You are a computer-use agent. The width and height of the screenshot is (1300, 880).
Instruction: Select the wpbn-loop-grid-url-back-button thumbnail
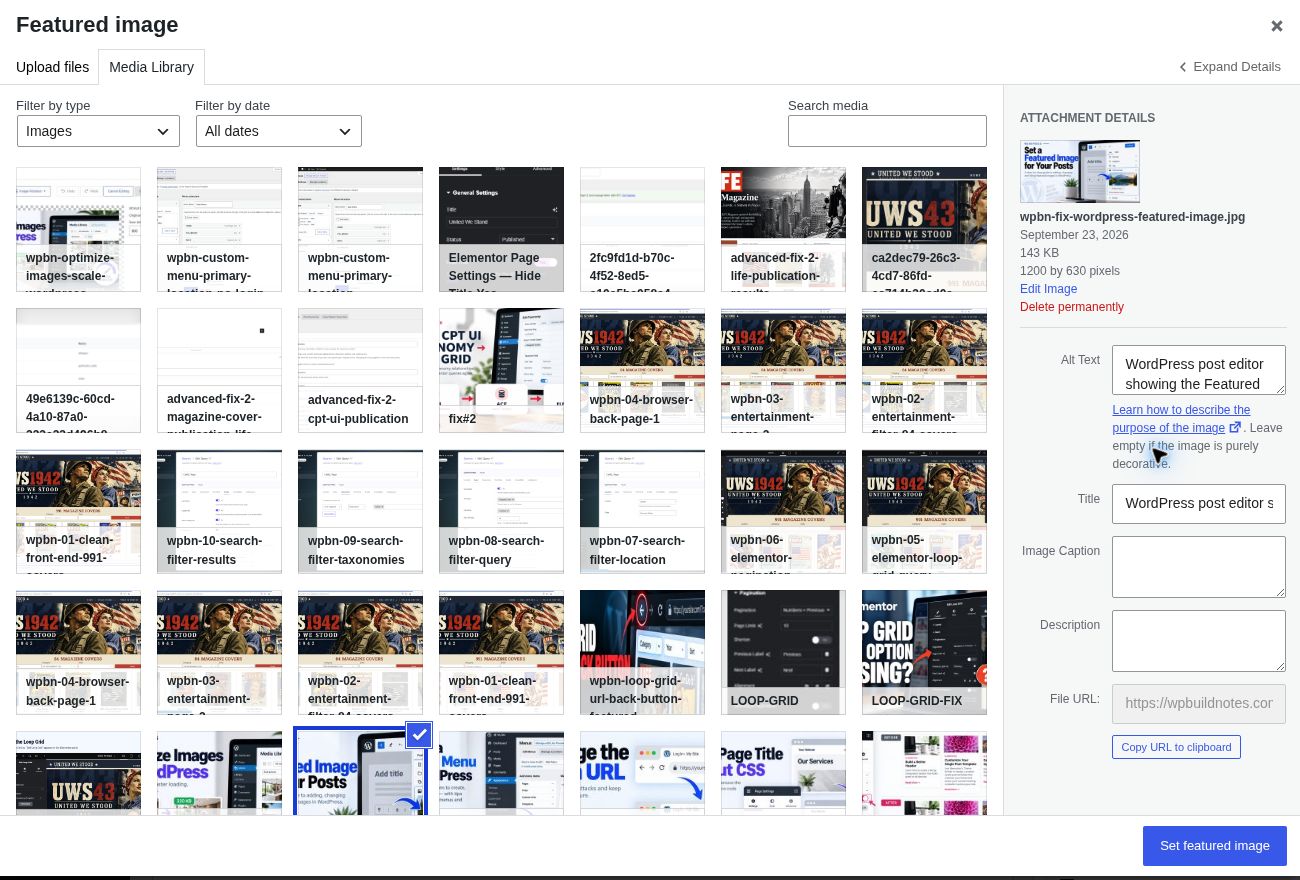tap(642, 652)
